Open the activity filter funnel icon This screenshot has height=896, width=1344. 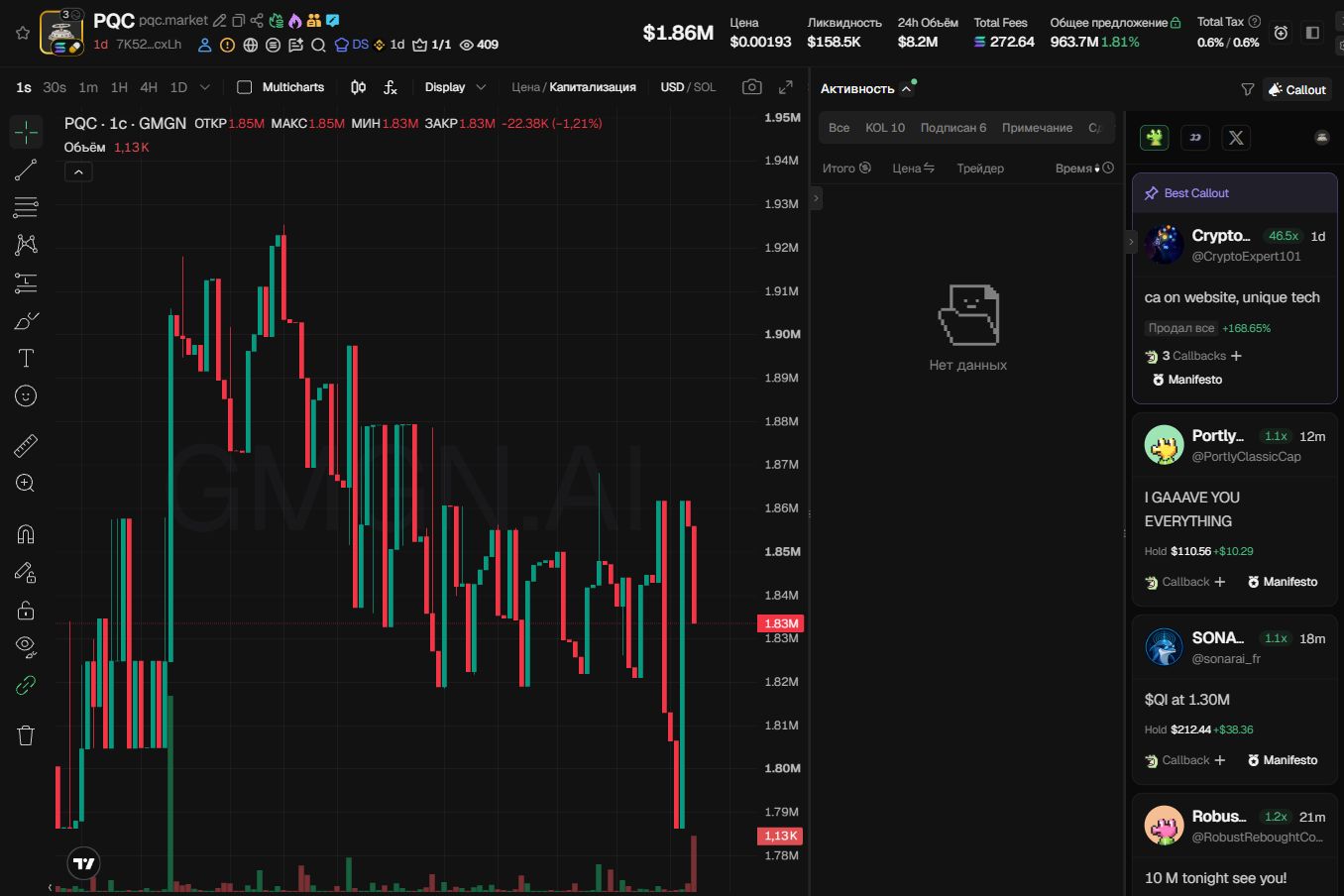(x=1248, y=89)
